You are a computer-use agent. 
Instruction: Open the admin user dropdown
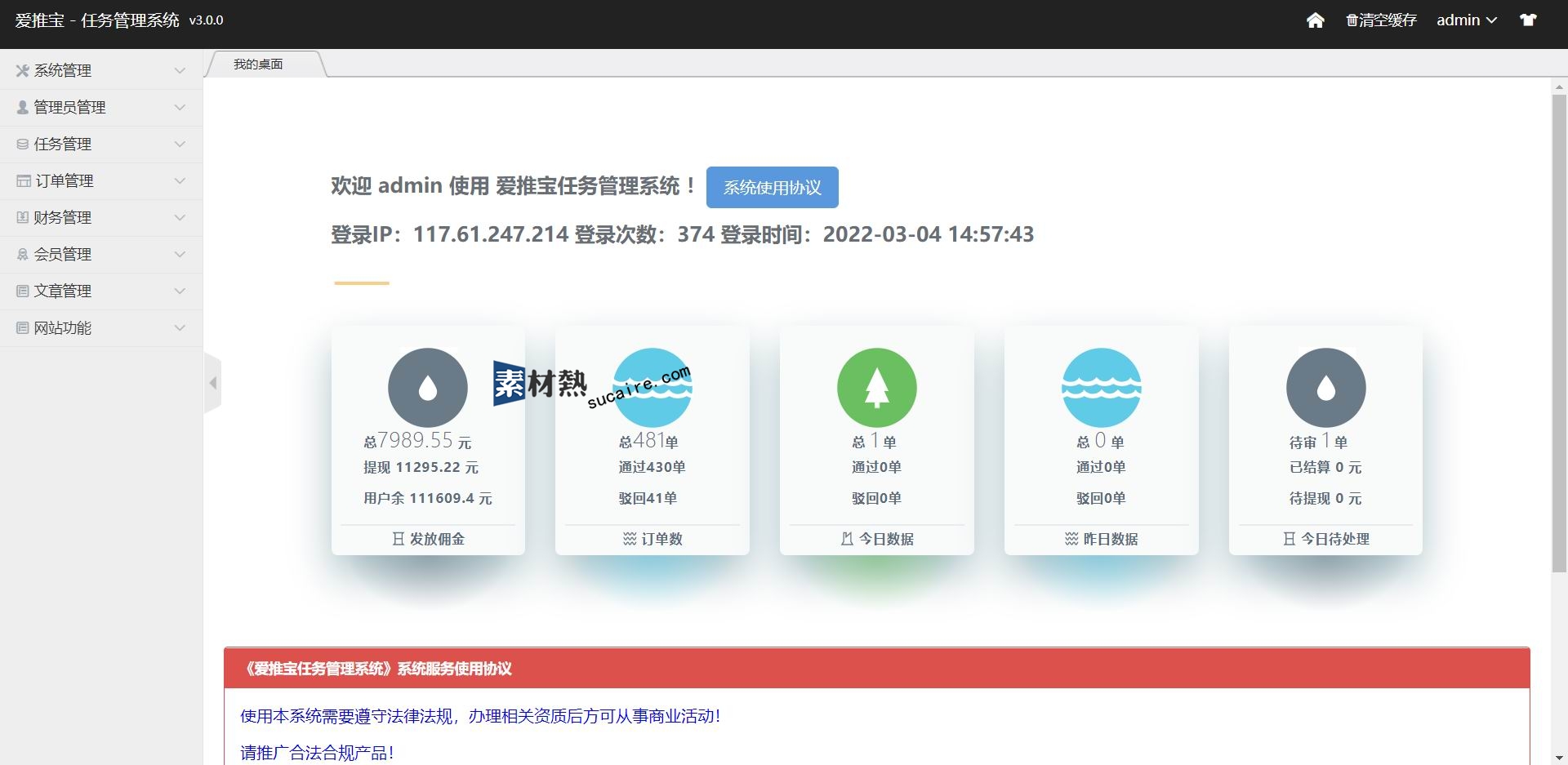[x=1467, y=20]
